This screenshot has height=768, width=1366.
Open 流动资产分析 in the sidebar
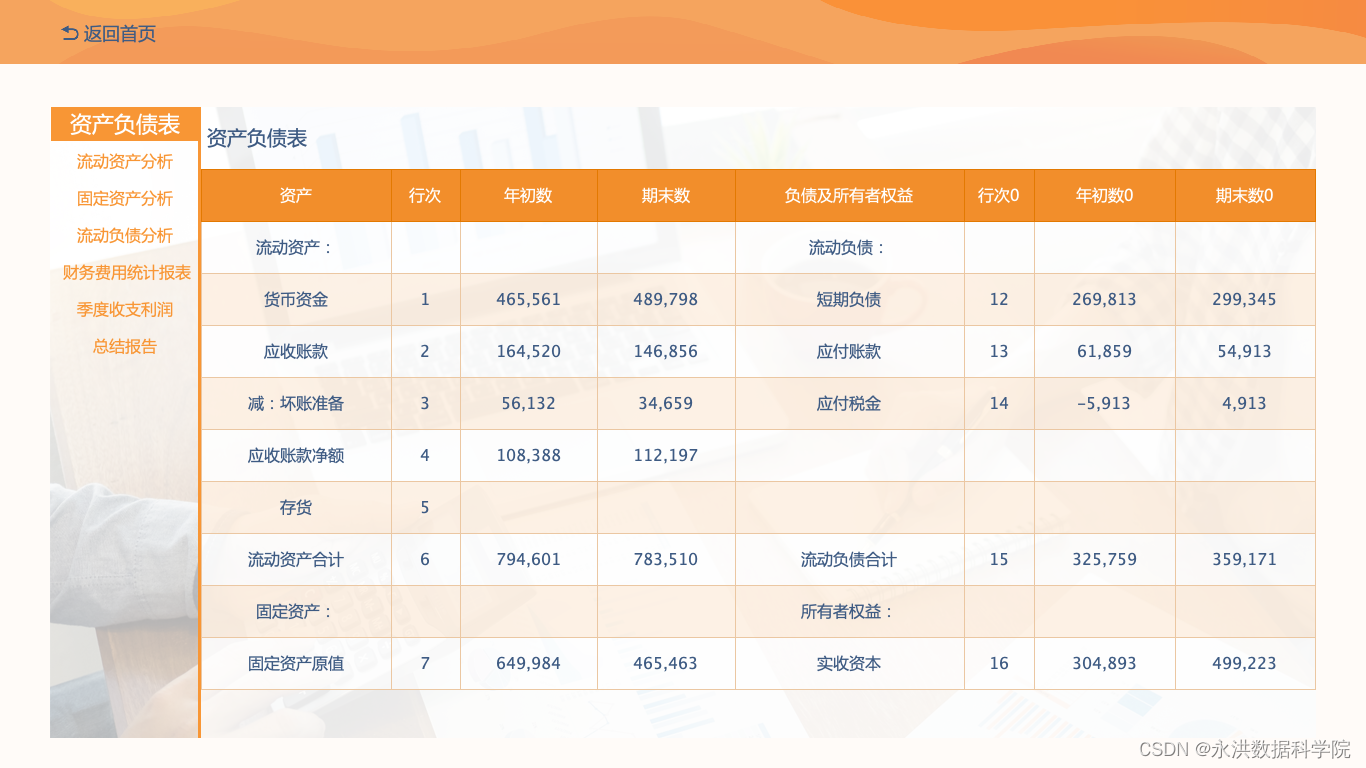125,161
